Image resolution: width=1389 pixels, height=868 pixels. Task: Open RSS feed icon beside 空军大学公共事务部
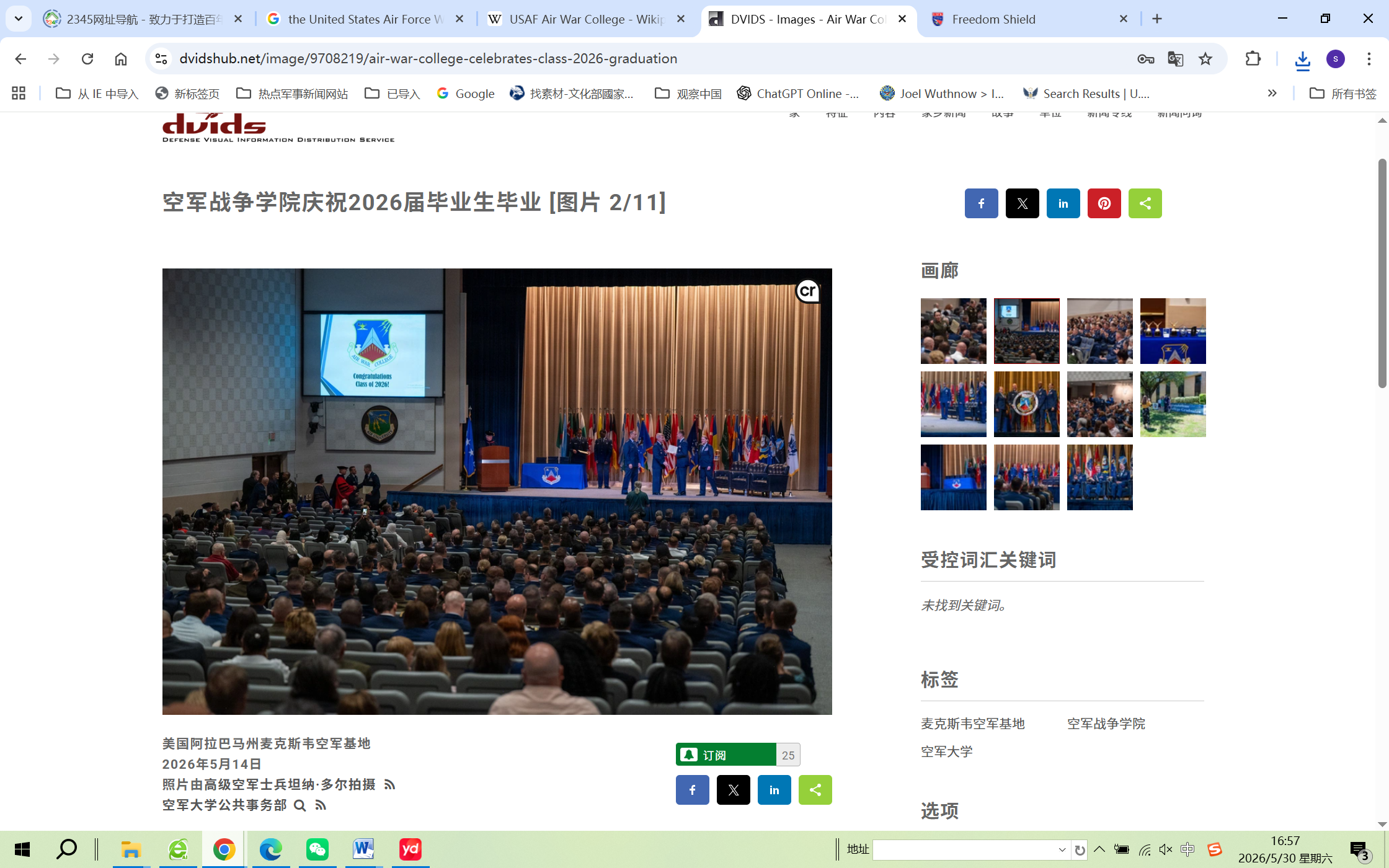point(321,805)
